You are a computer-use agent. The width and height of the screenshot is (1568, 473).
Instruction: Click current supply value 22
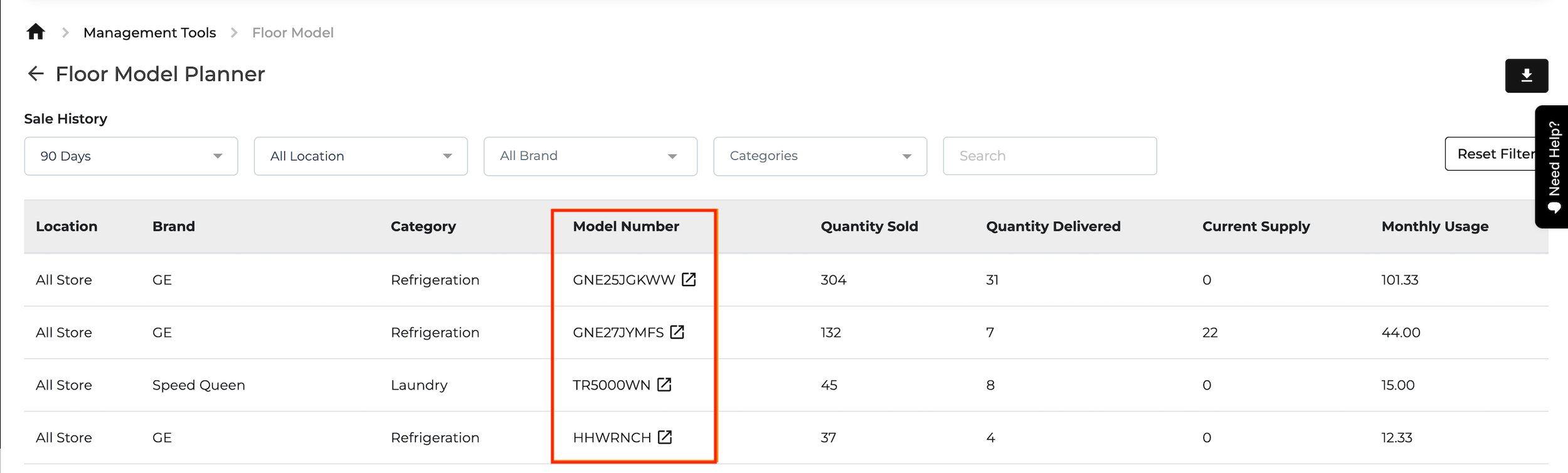(x=1210, y=332)
